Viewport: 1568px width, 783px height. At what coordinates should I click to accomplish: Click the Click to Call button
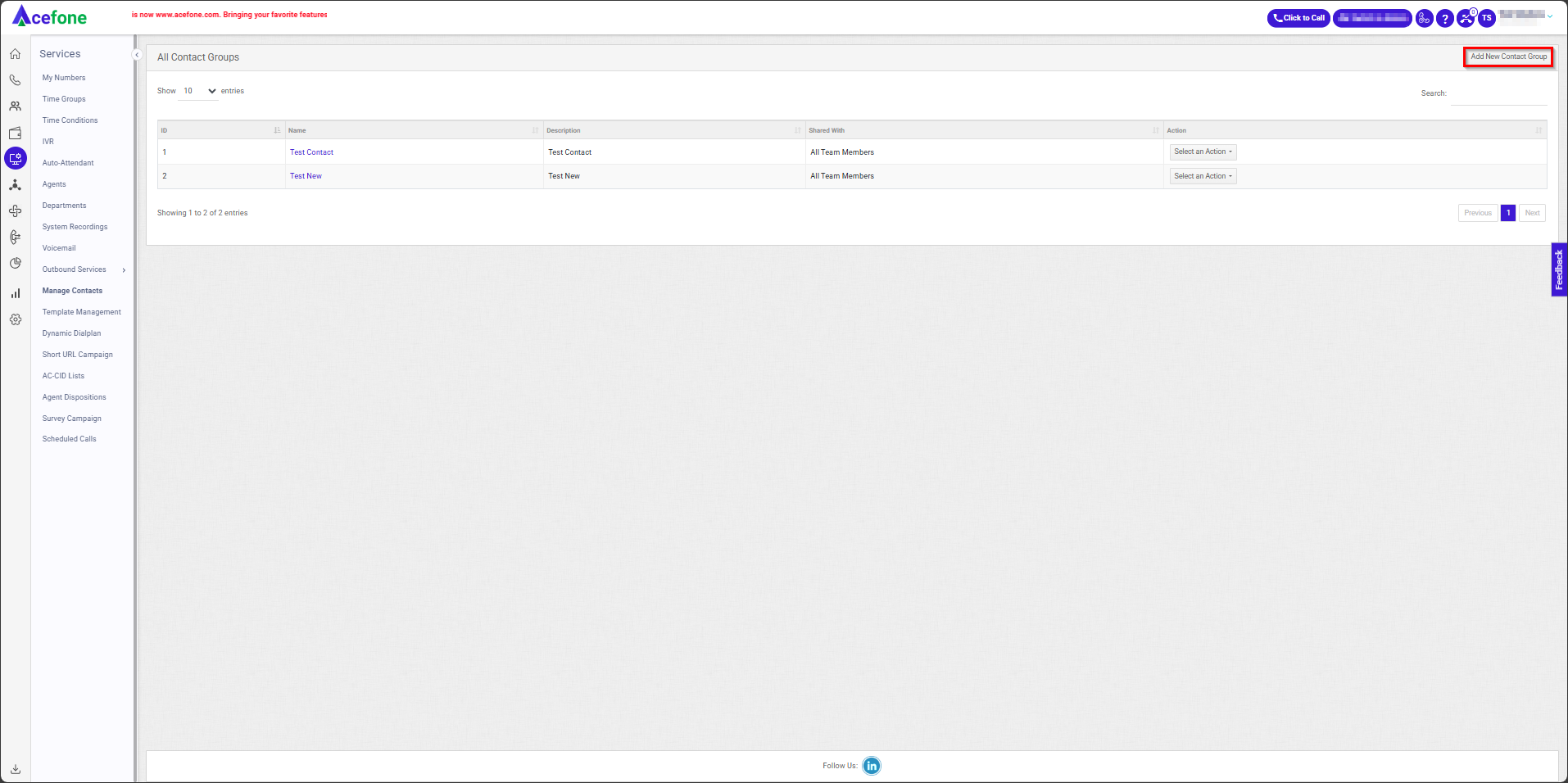coord(1299,18)
